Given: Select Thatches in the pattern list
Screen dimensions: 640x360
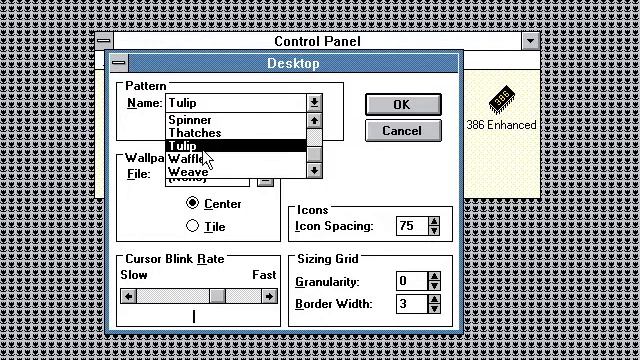Looking at the screenshot, I should [236, 133].
